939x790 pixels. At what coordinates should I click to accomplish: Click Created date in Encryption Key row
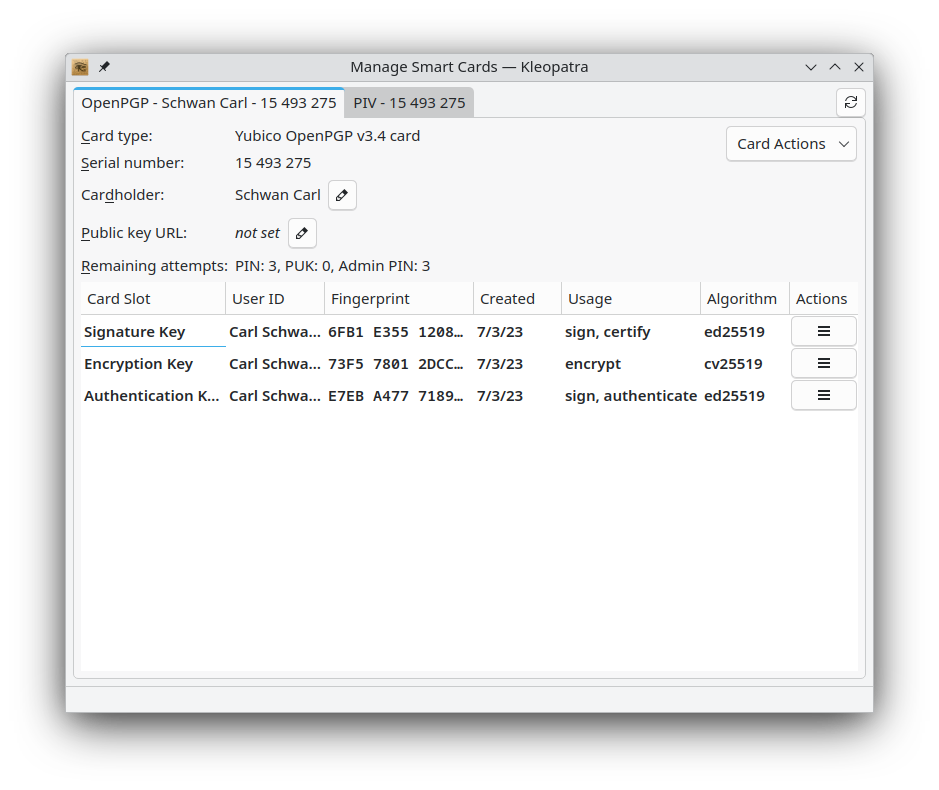[x=517, y=364]
